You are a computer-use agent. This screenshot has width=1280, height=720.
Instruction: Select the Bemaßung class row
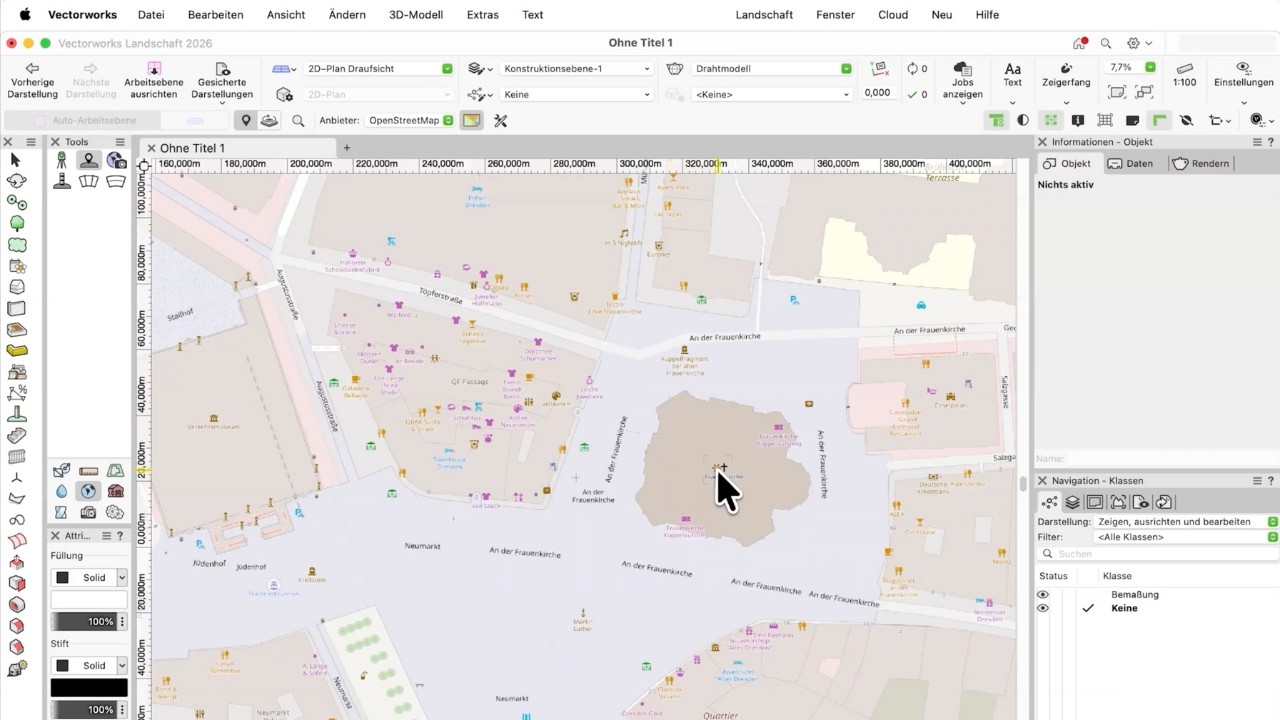tap(1157, 594)
